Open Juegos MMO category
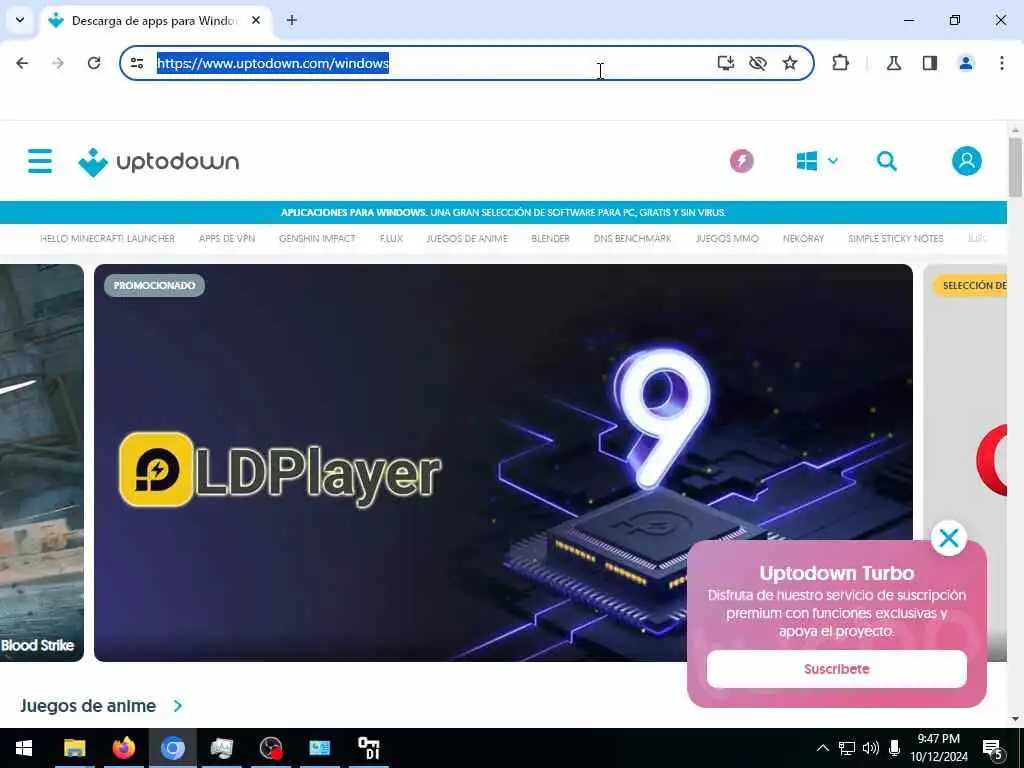This screenshot has width=1024, height=768. [727, 238]
